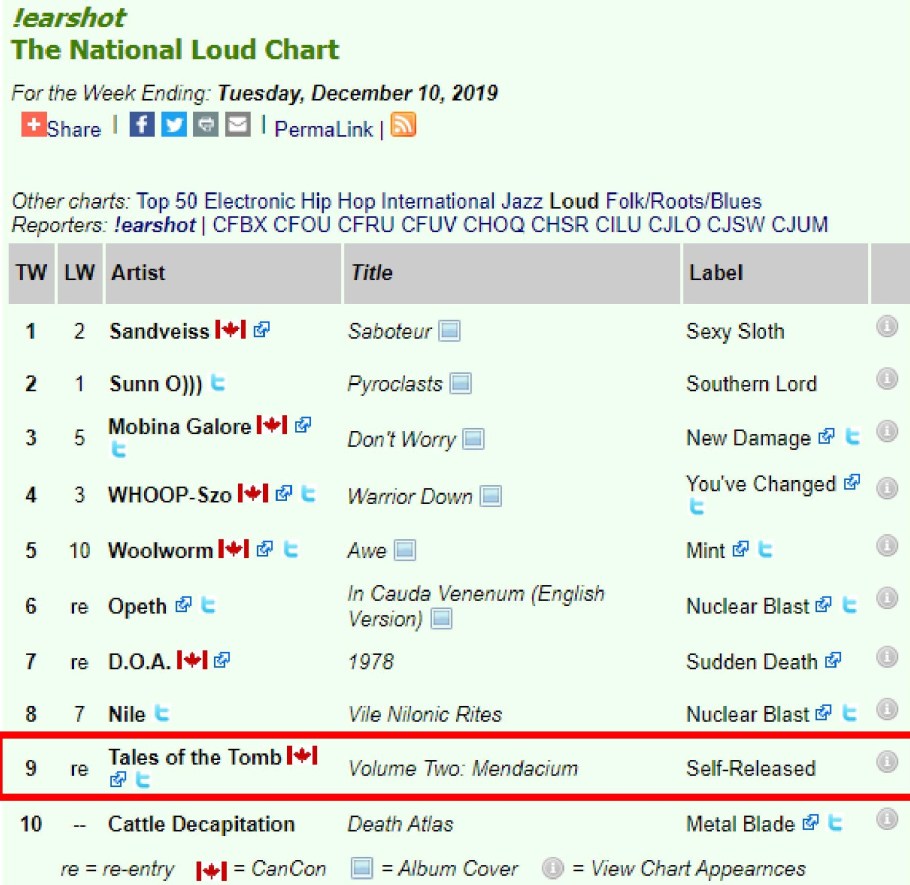This screenshot has width=910, height=885.
Task: Open Sandveiss external website icon
Action: click(x=261, y=330)
